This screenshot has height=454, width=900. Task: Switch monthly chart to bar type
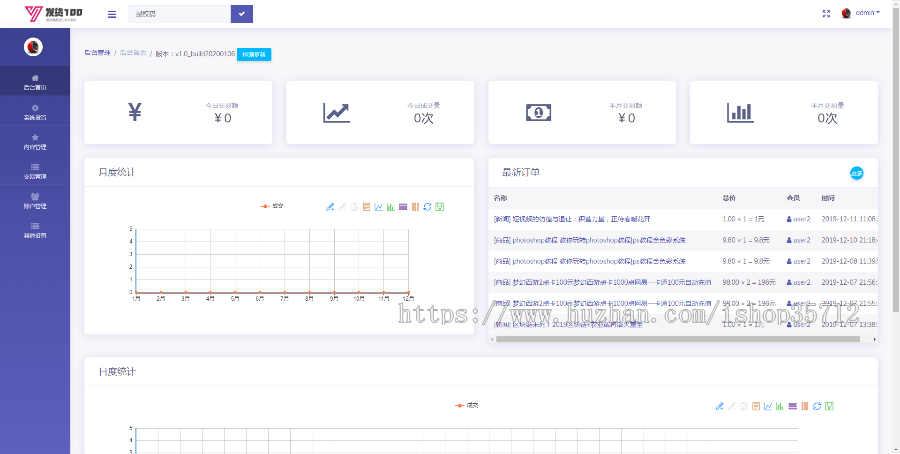(x=390, y=207)
